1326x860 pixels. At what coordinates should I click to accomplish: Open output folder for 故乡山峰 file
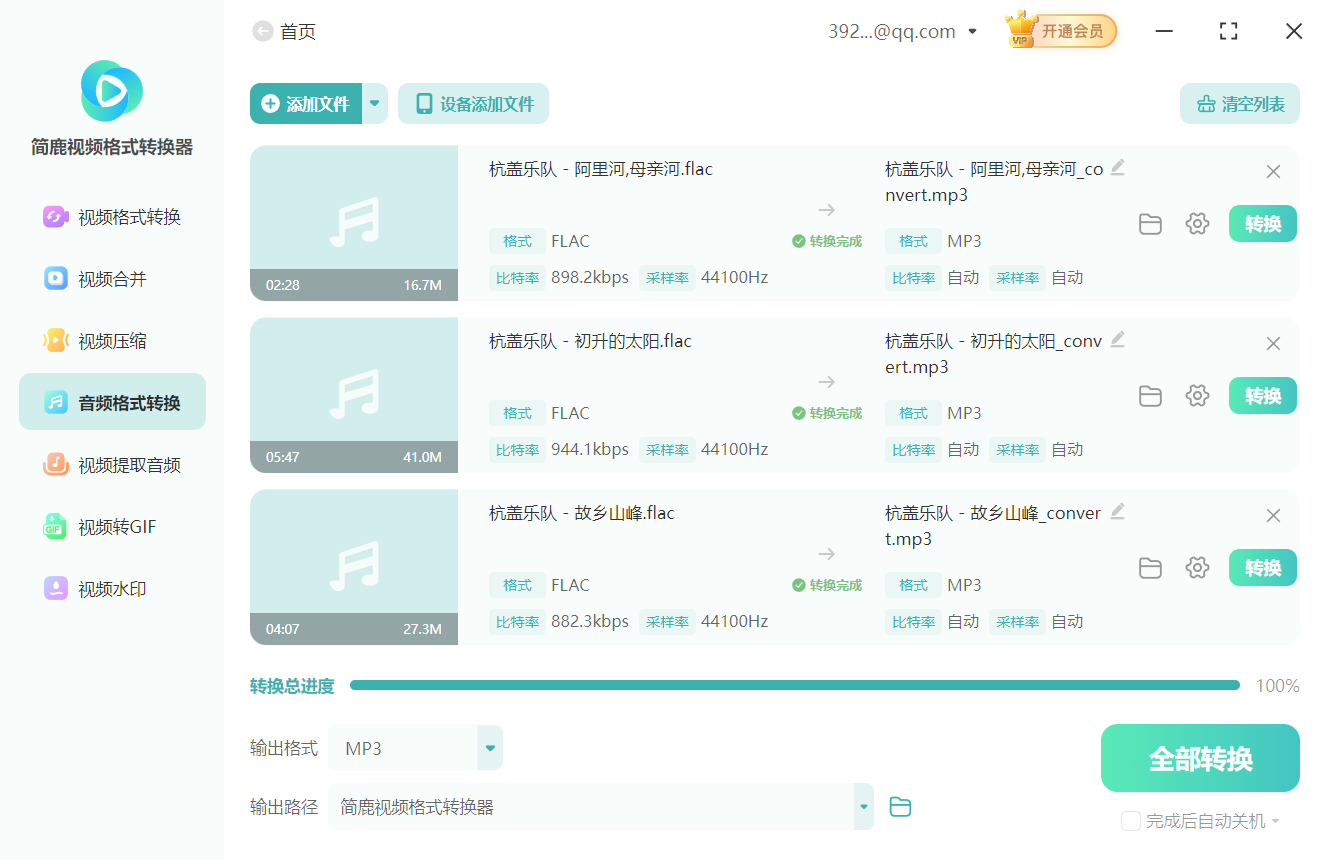point(1150,567)
